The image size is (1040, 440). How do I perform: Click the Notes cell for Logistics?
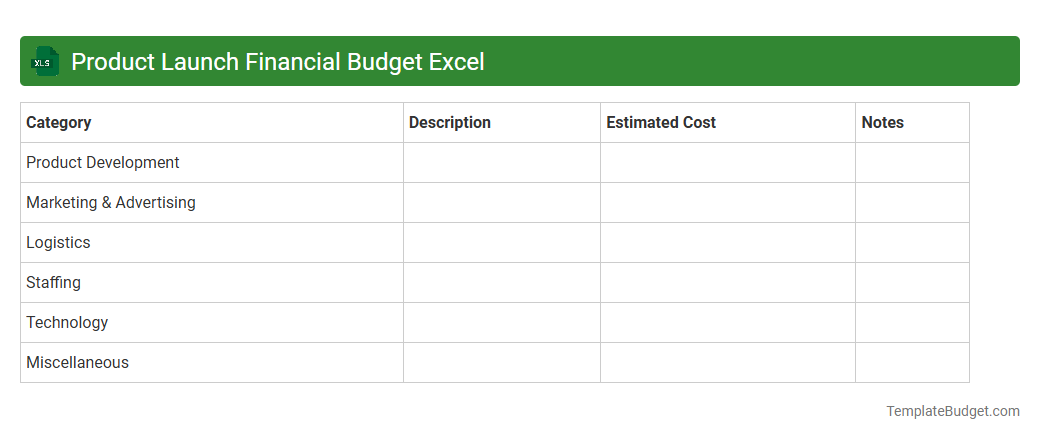pyautogui.click(x=913, y=243)
